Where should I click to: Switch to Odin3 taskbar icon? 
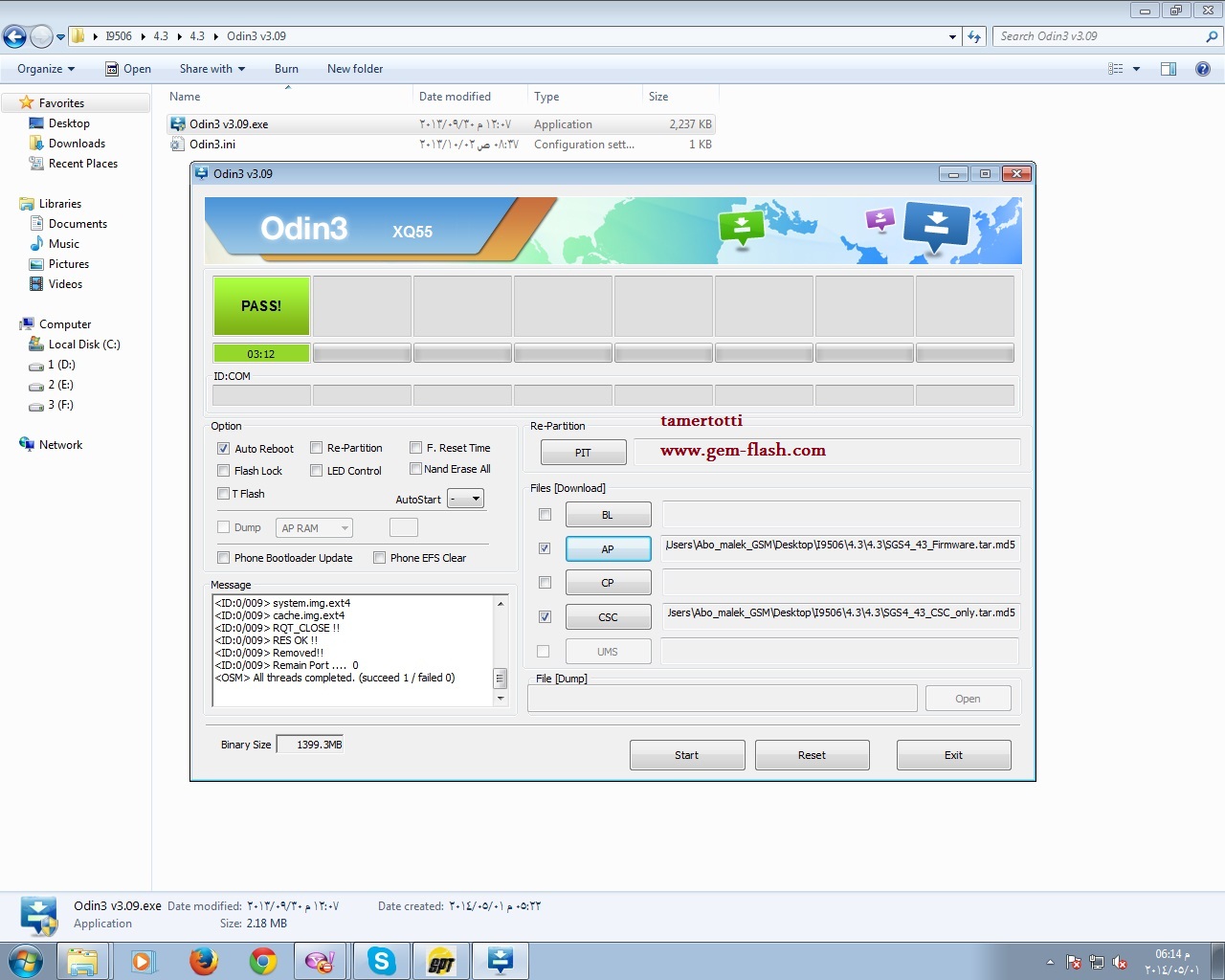pyautogui.click(x=501, y=961)
